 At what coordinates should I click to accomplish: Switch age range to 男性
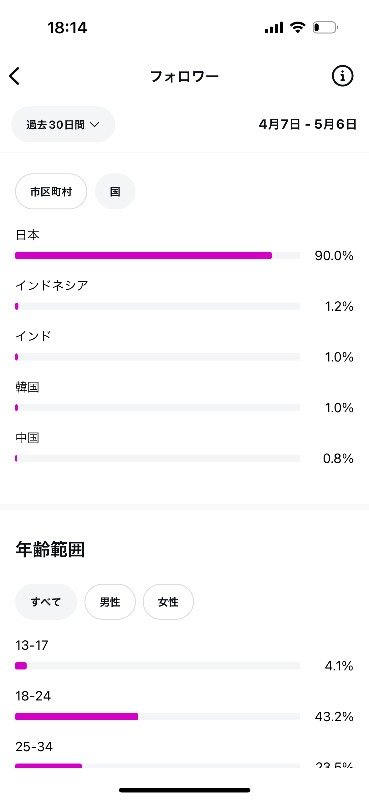[110, 602]
